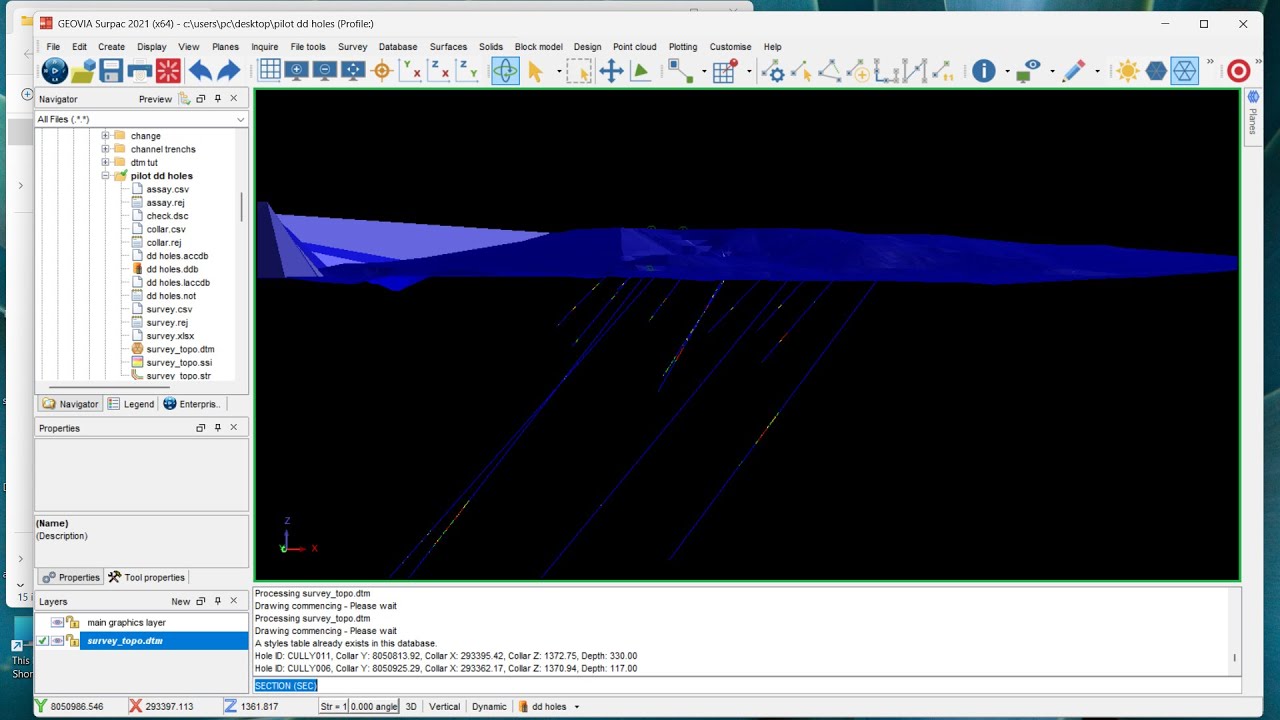Click the blue Redo arrow
The width and height of the screenshot is (1280, 720).
click(229, 71)
